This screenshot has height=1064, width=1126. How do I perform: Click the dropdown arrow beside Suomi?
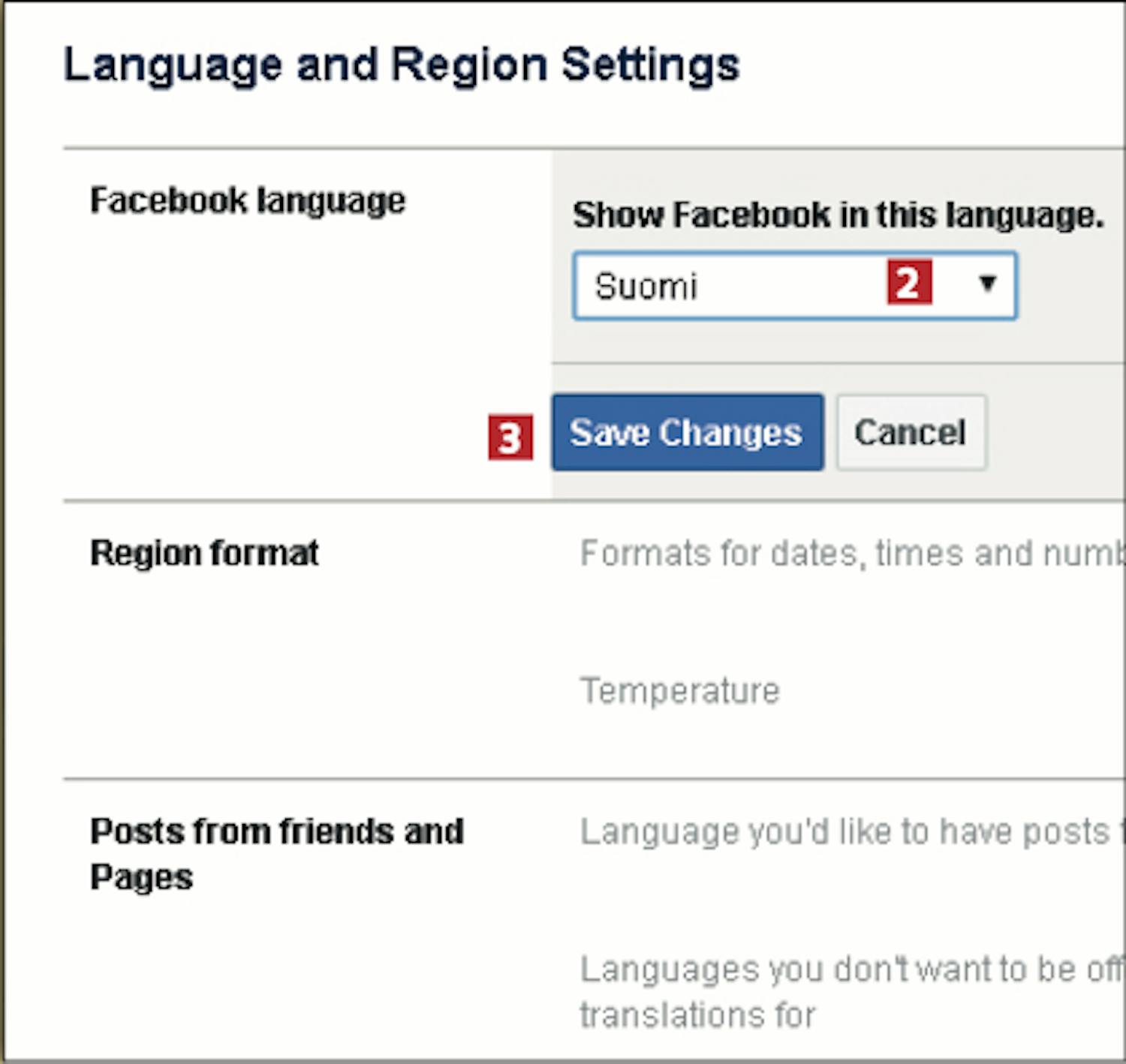point(987,284)
